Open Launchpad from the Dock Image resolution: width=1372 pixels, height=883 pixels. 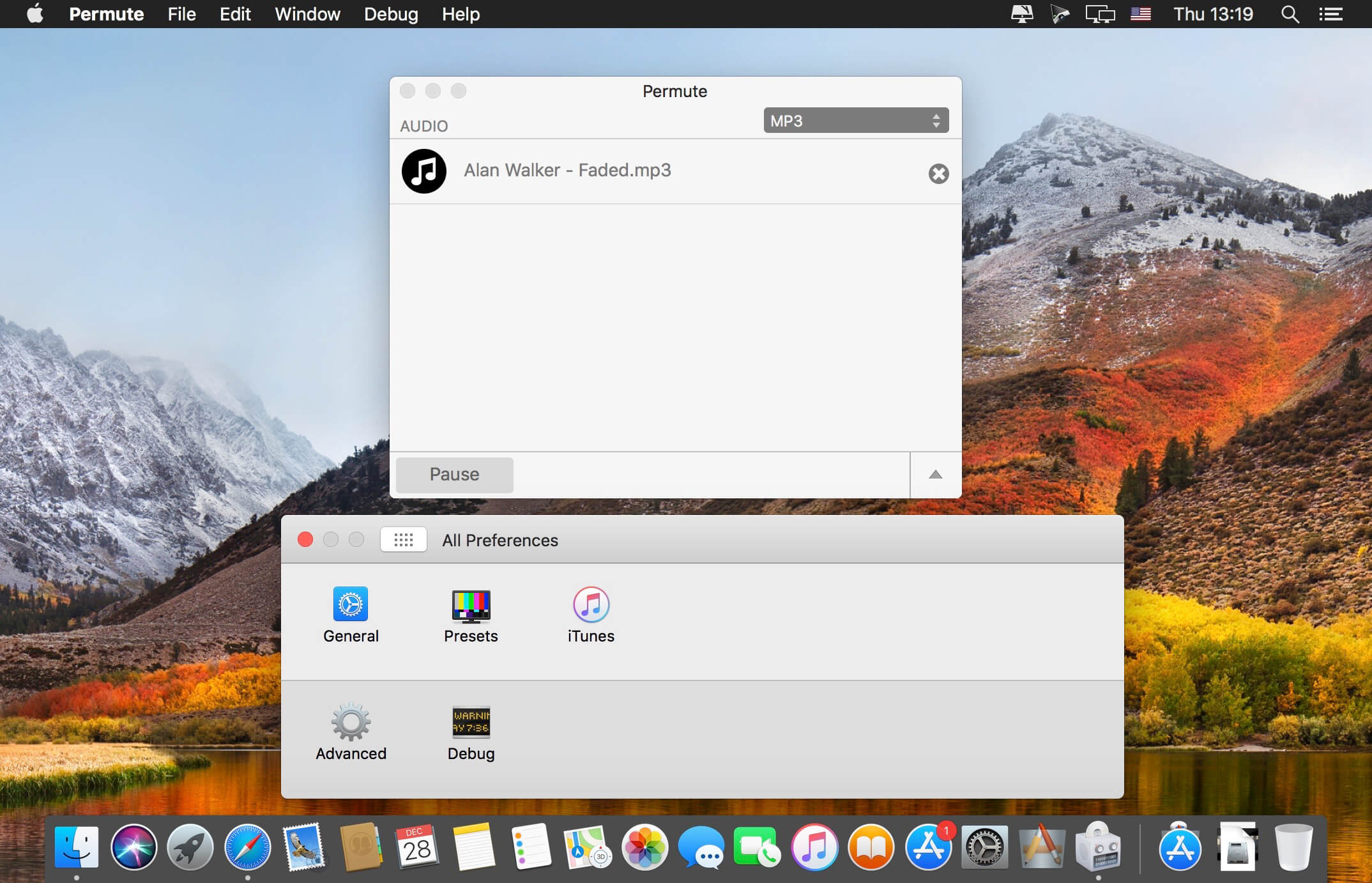[190, 847]
